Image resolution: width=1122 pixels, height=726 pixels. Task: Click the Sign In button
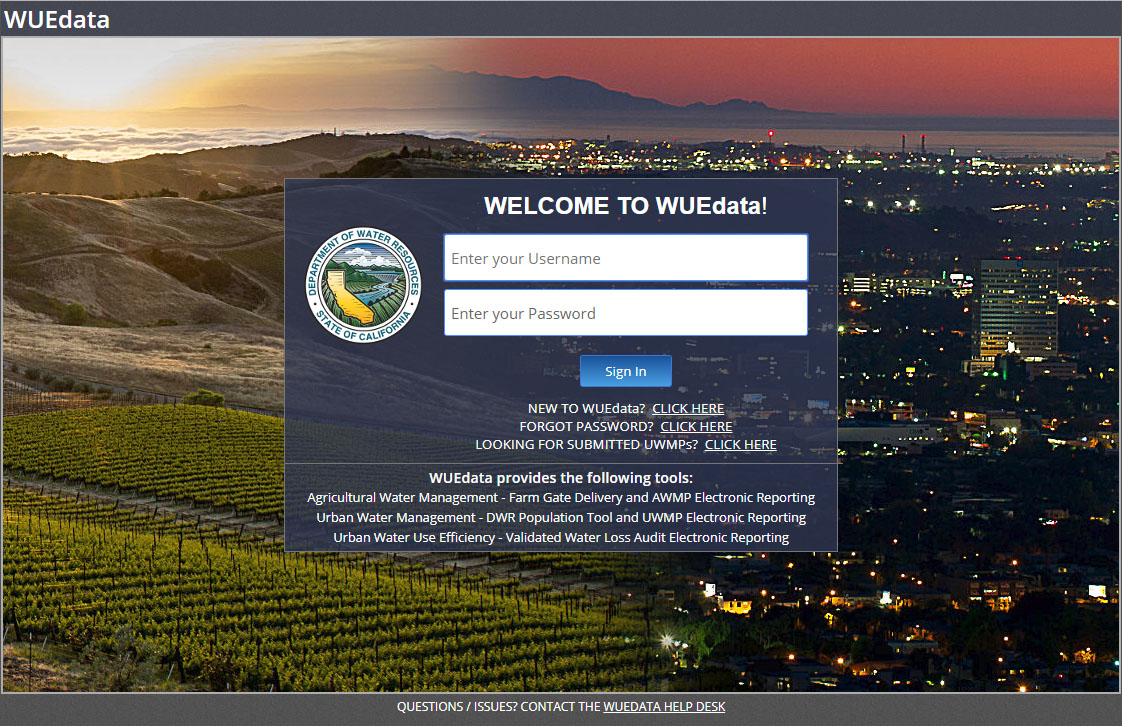(x=625, y=371)
